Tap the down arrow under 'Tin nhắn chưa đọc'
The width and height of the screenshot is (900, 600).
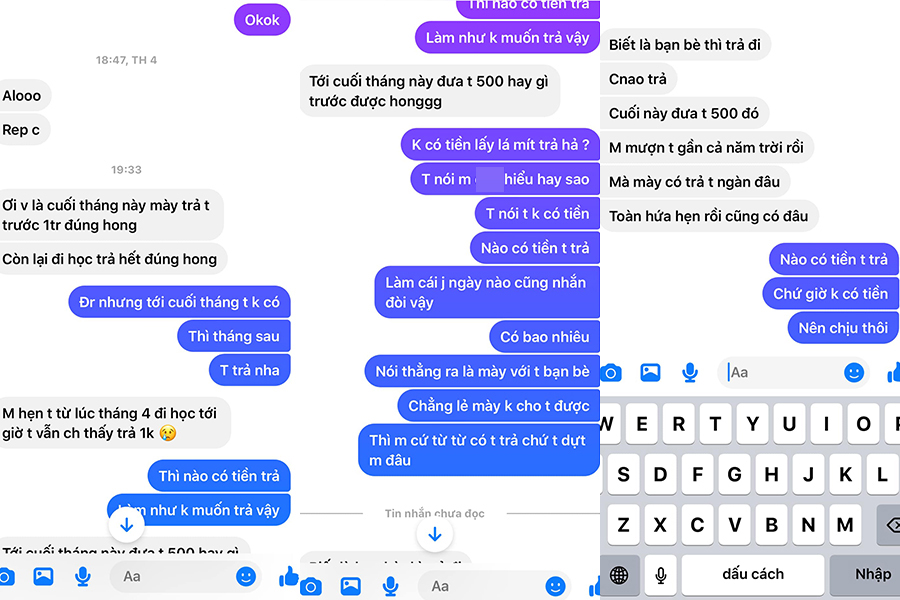tap(435, 535)
